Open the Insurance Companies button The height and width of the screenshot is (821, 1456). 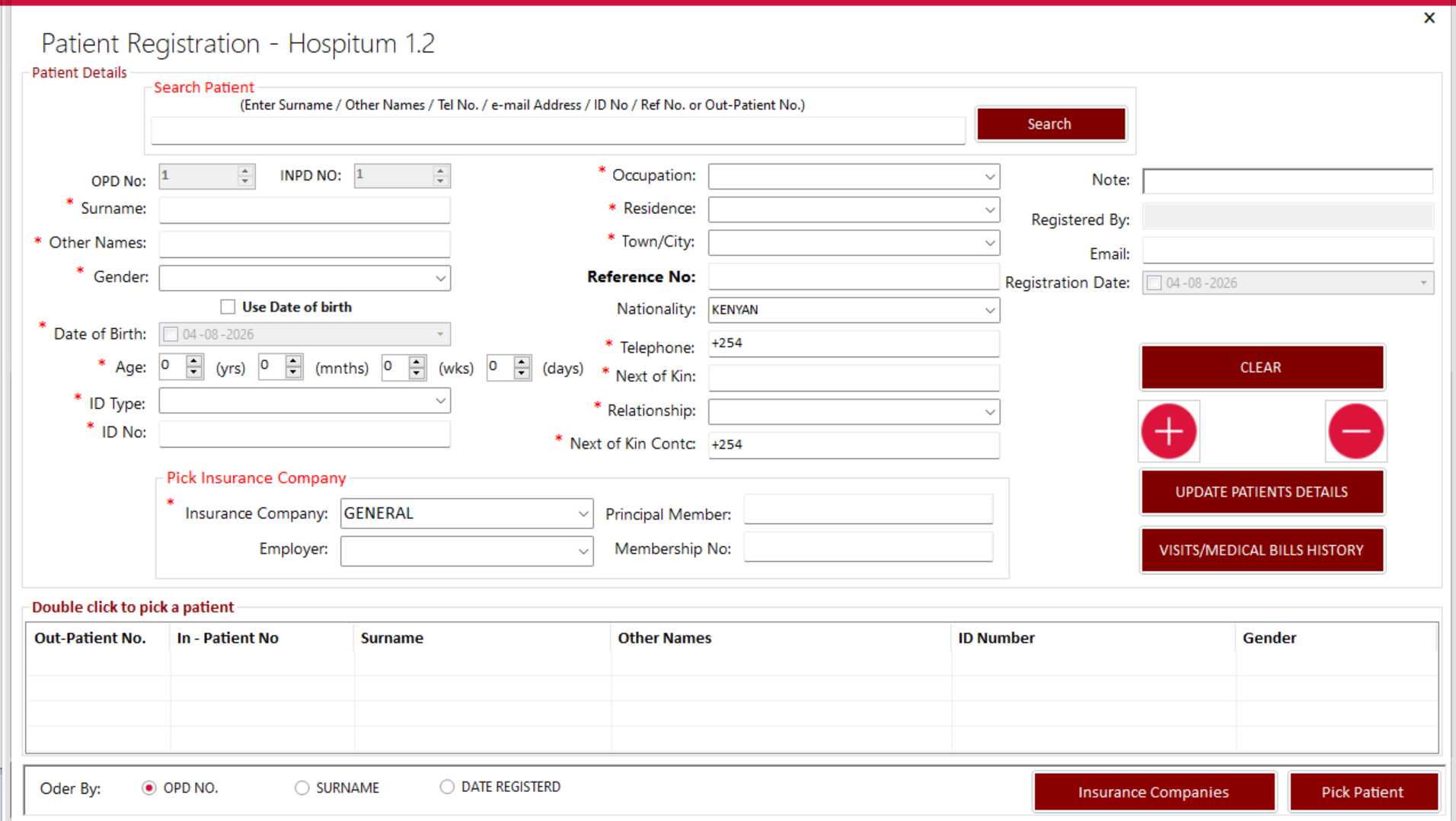1154,792
